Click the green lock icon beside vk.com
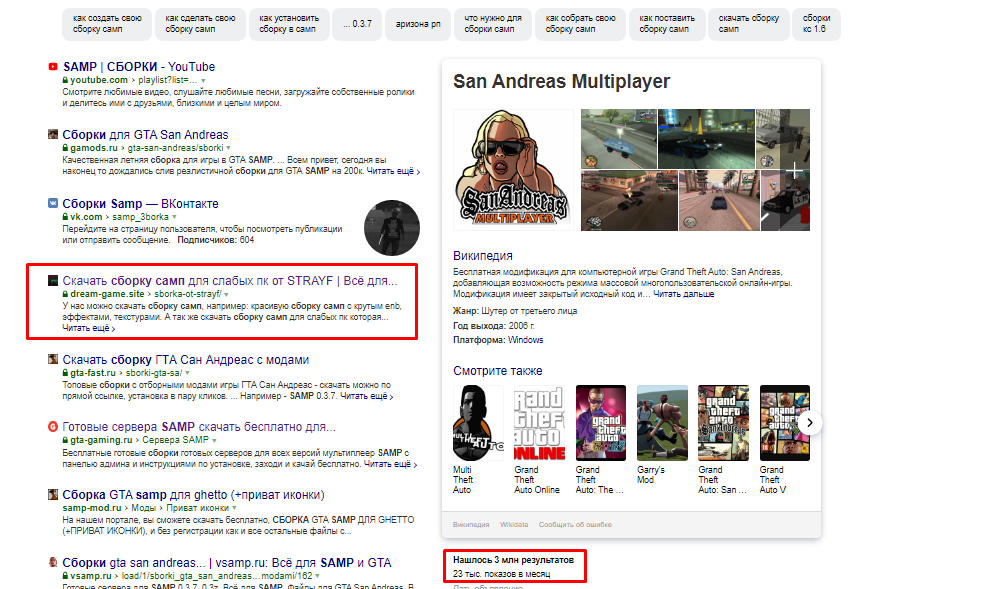994x589 pixels. click(x=65, y=217)
